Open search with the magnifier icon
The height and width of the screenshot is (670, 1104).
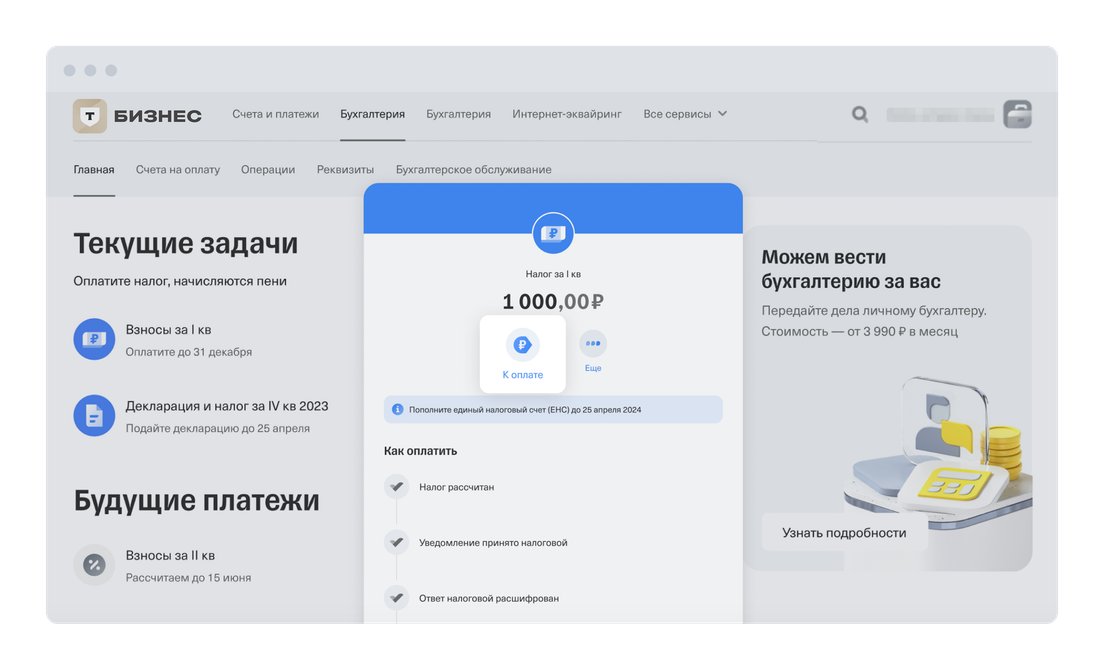[860, 114]
